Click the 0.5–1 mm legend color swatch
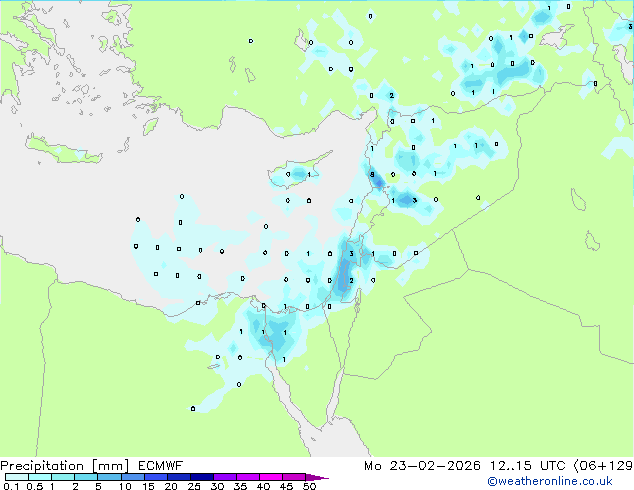Image resolution: width=634 pixels, height=490 pixels. coord(40,477)
